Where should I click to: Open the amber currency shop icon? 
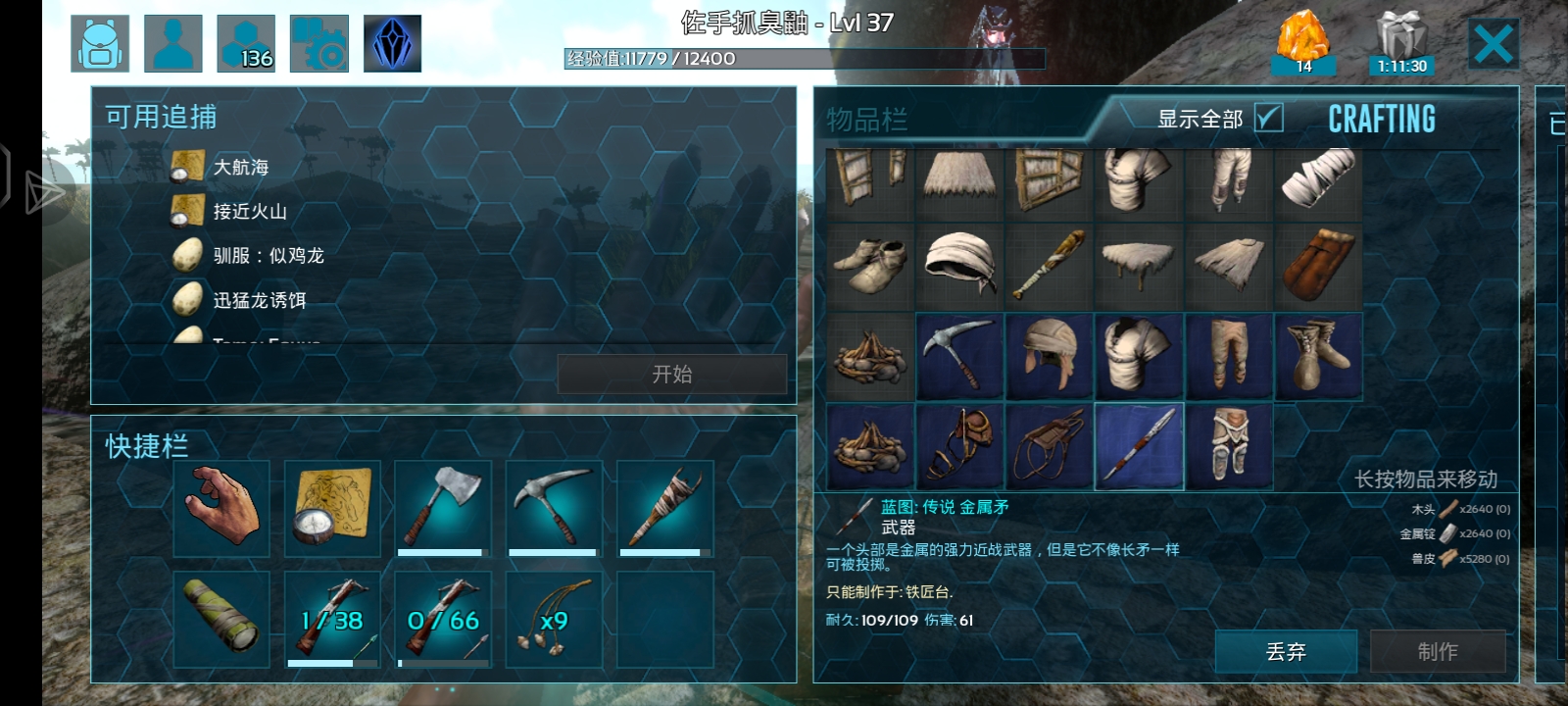point(1303,42)
